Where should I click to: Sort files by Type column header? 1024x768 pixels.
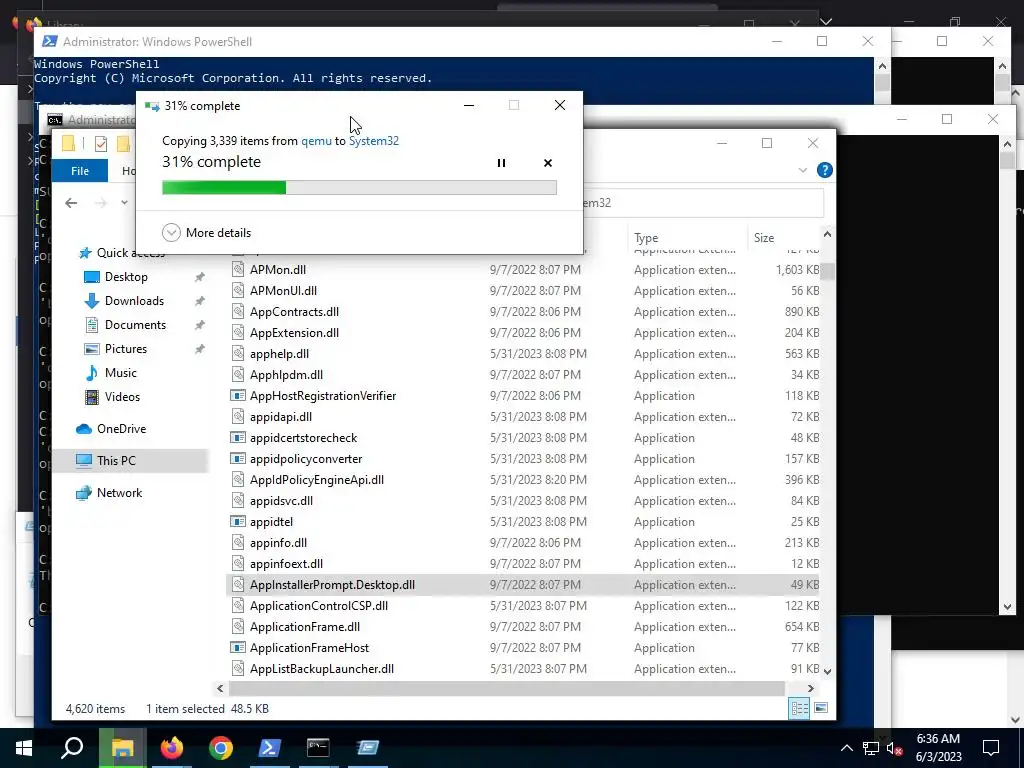click(x=646, y=238)
